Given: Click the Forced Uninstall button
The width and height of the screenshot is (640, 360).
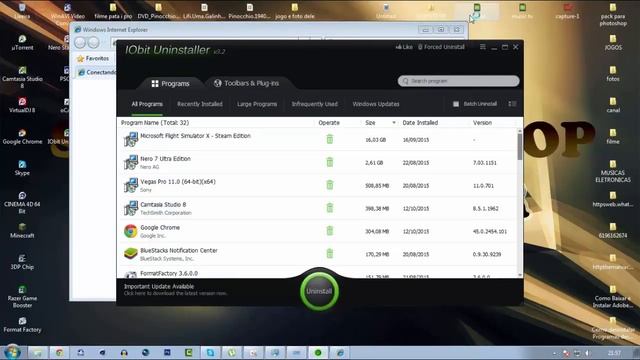Looking at the screenshot, I should point(441,47).
